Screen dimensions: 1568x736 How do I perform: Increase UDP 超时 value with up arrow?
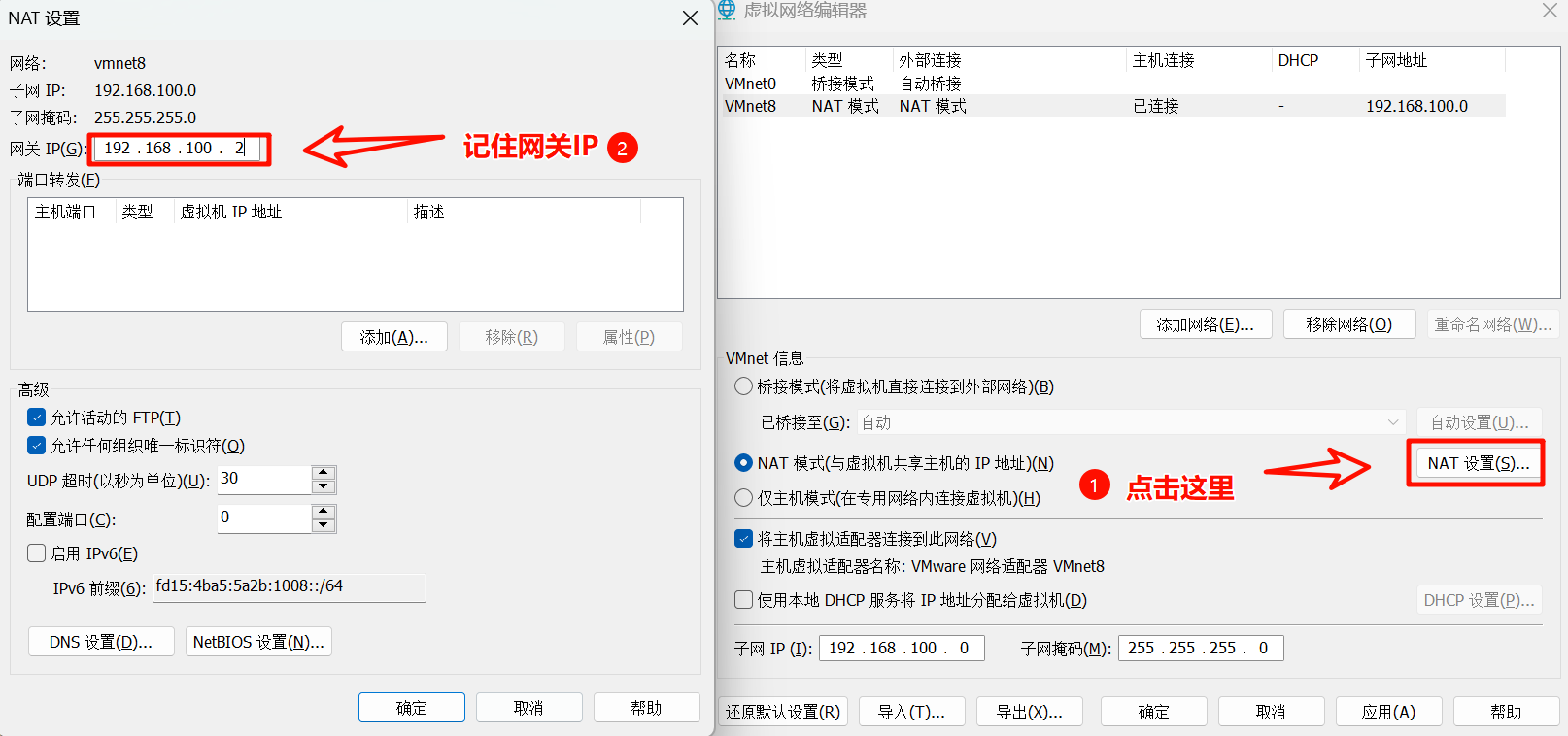coord(324,473)
